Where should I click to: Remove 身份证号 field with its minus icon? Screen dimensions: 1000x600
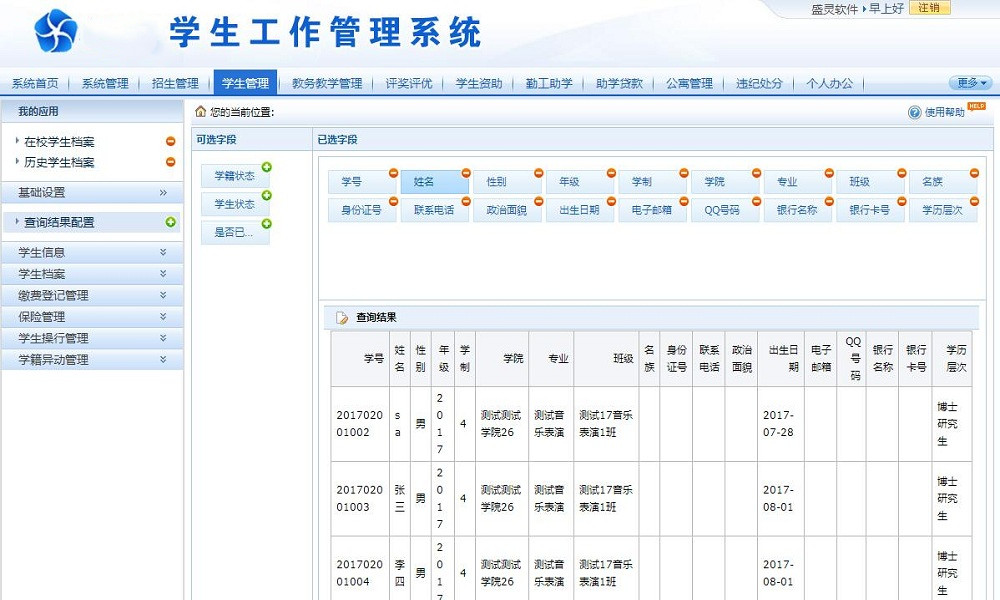393,202
